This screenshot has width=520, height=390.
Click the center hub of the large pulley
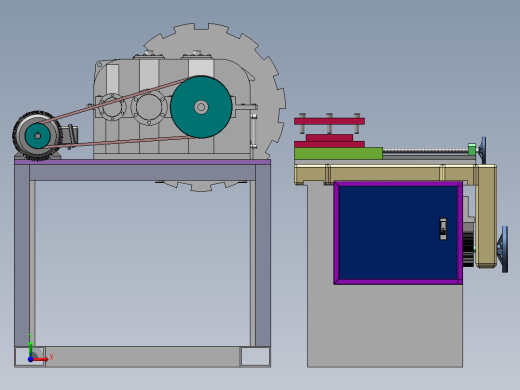point(201,107)
